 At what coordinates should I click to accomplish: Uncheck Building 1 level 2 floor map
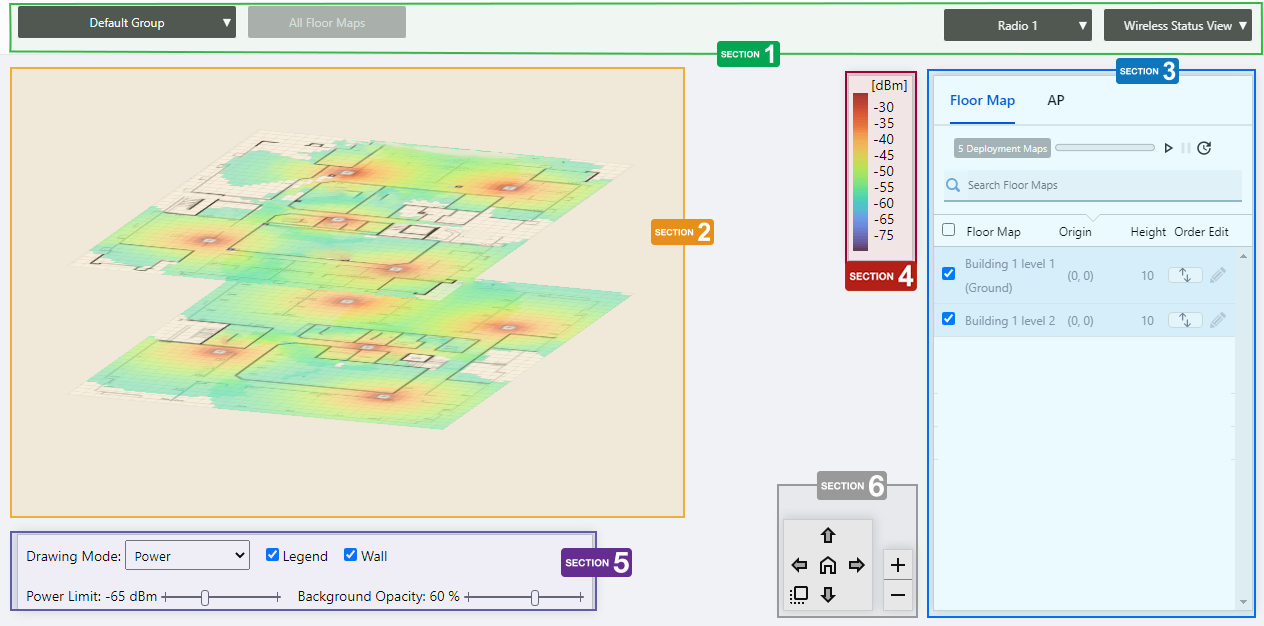[948, 319]
